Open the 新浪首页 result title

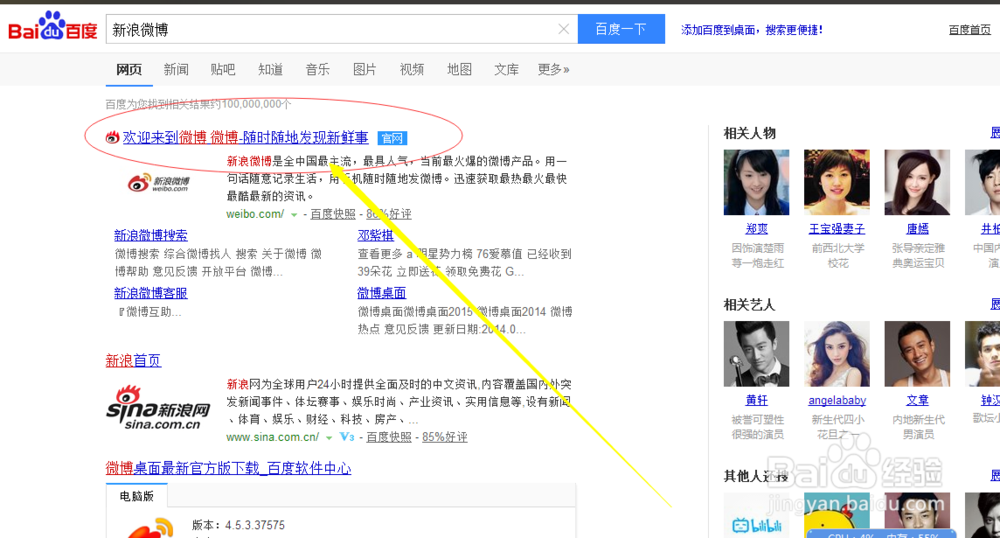(133, 361)
